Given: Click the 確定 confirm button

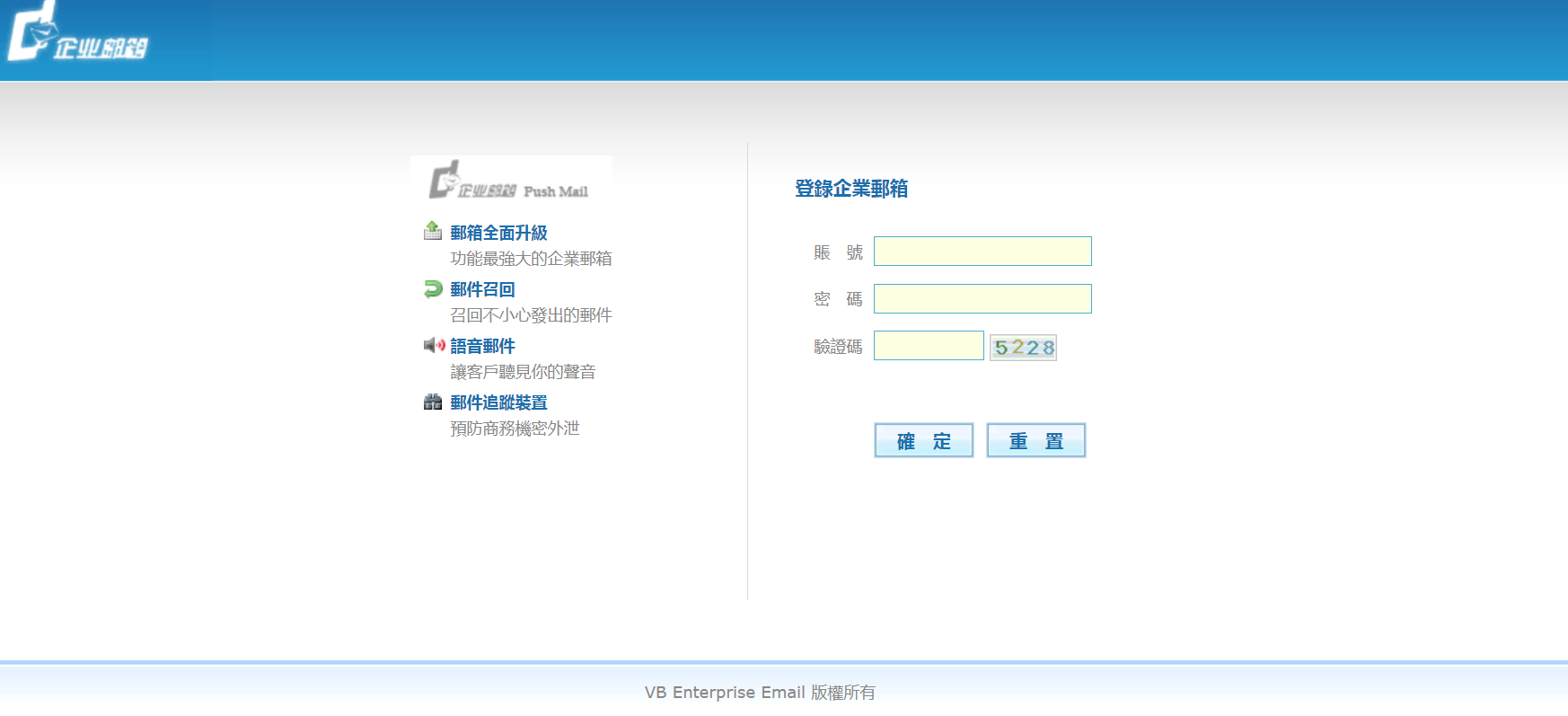Looking at the screenshot, I should [x=924, y=440].
